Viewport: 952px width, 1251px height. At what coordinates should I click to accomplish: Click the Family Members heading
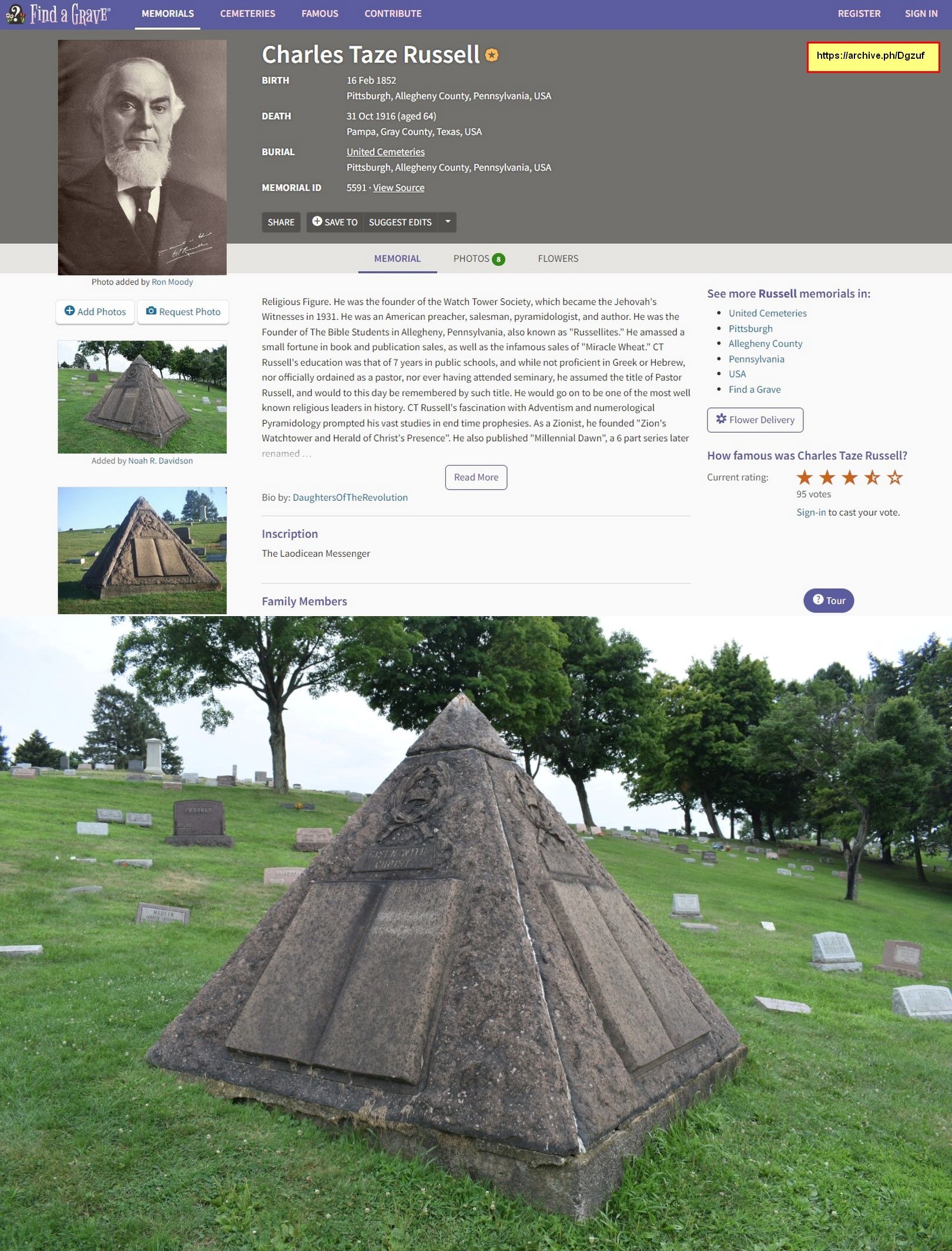[304, 601]
